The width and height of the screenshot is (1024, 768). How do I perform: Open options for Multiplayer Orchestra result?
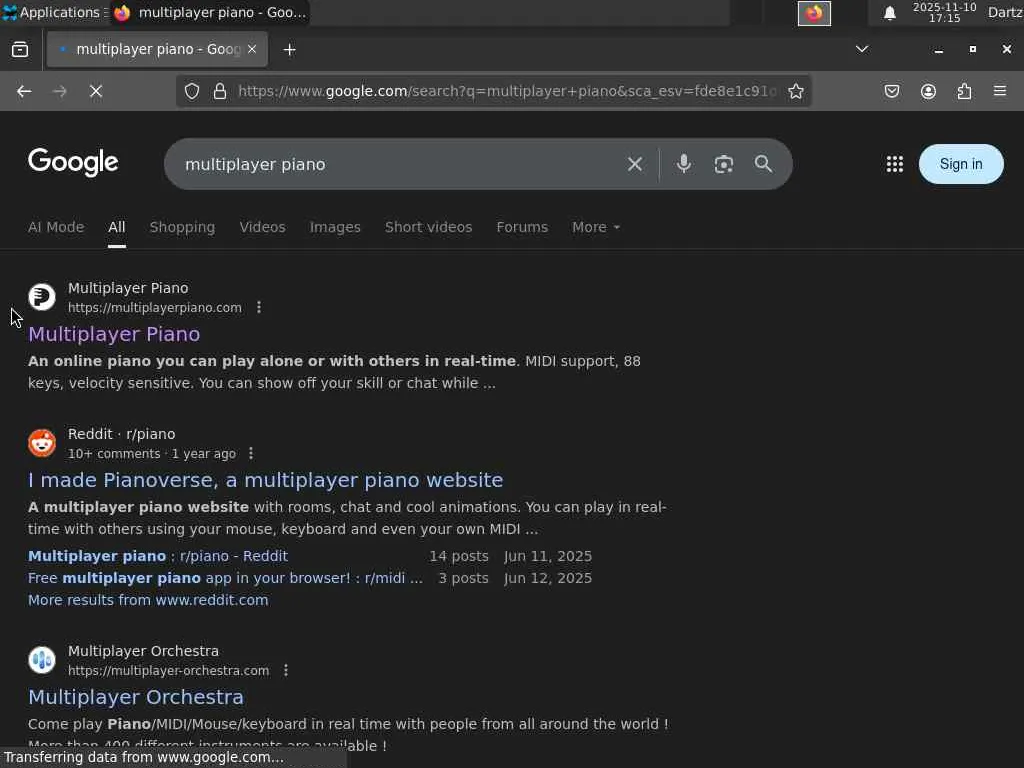(x=285, y=670)
